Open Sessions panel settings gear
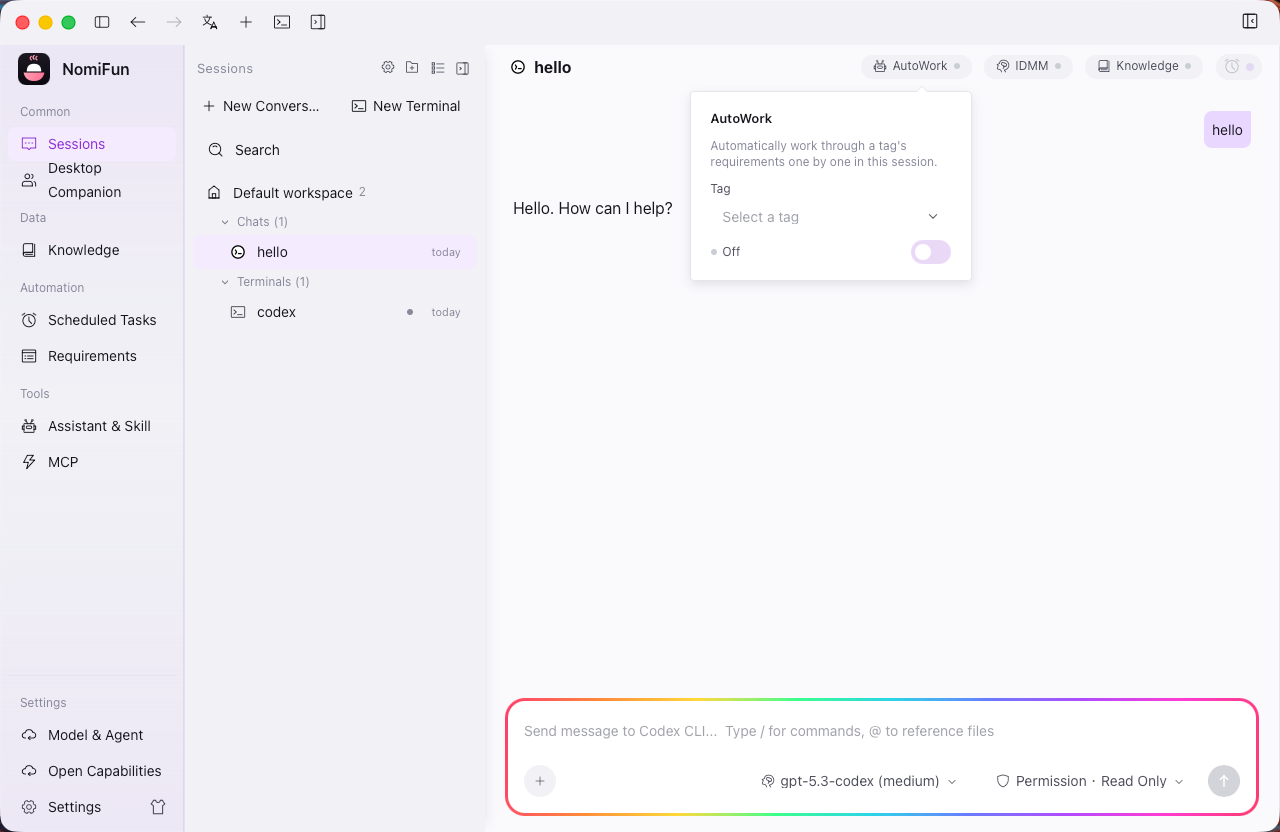This screenshot has width=1280, height=832. click(x=388, y=68)
